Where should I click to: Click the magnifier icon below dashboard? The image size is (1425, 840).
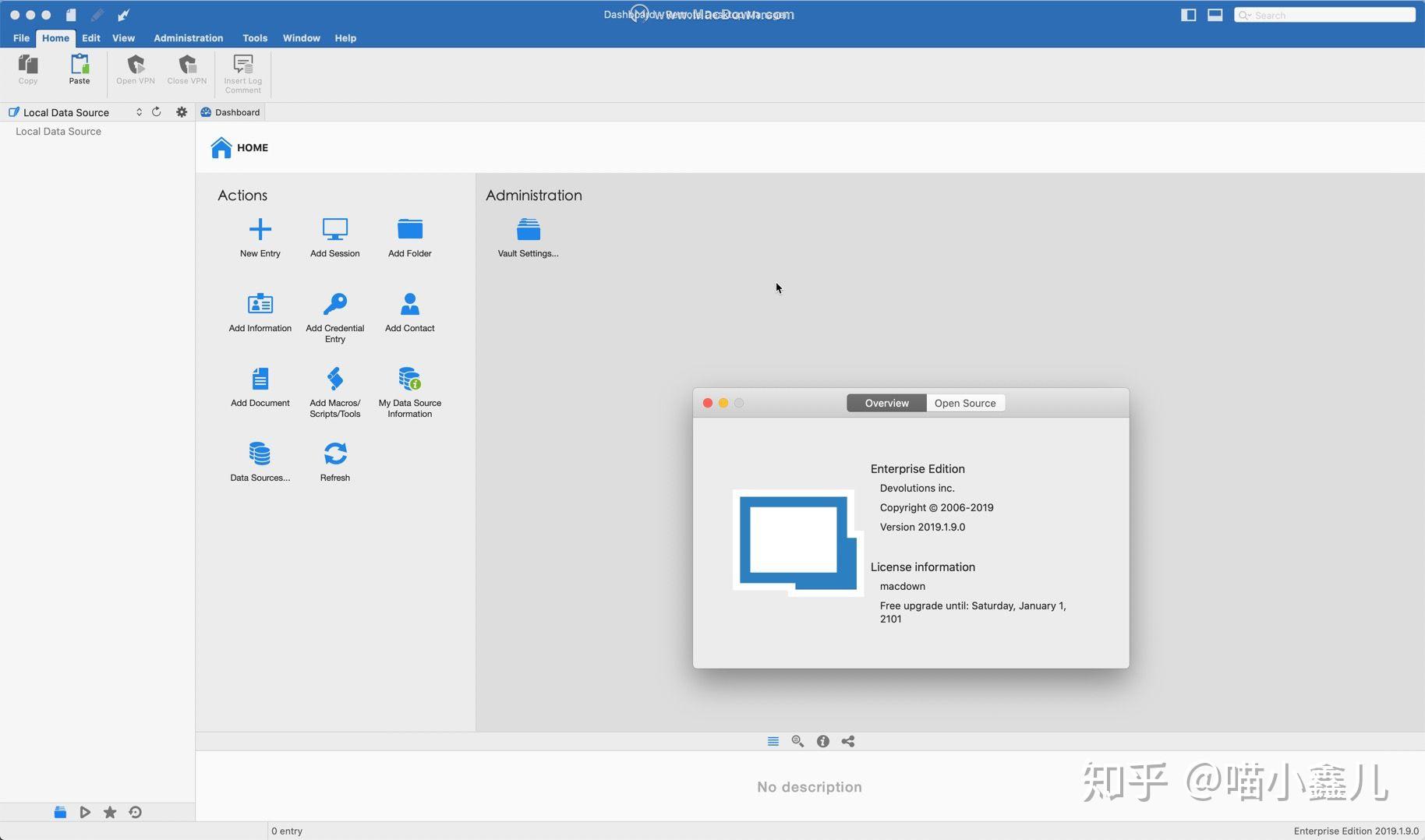(797, 741)
